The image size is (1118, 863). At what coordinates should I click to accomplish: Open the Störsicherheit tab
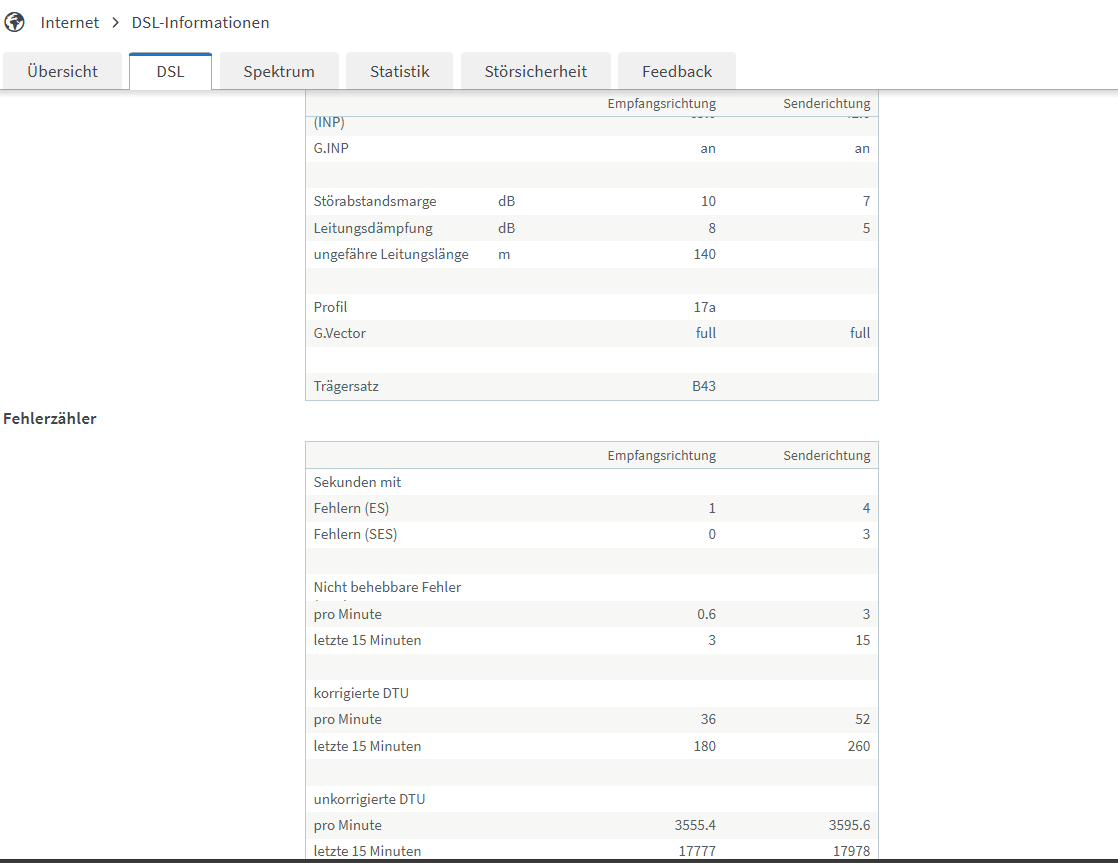(535, 71)
